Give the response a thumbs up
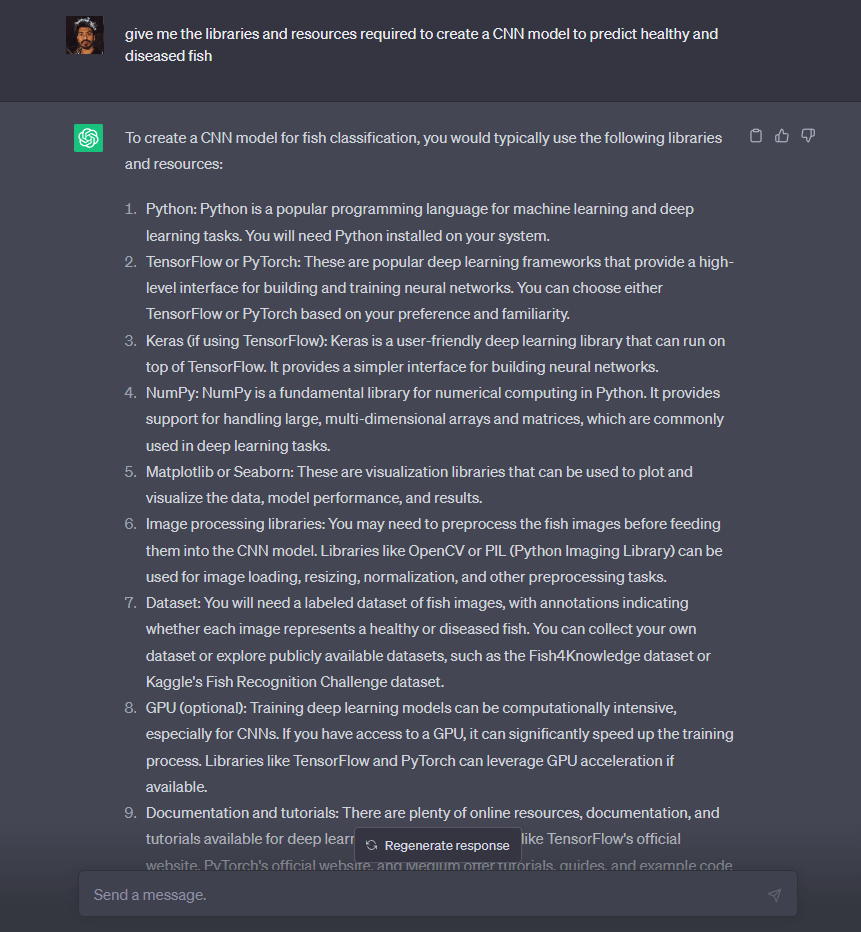The height and width of the screenshot is (932, 861). click(781, 136)
